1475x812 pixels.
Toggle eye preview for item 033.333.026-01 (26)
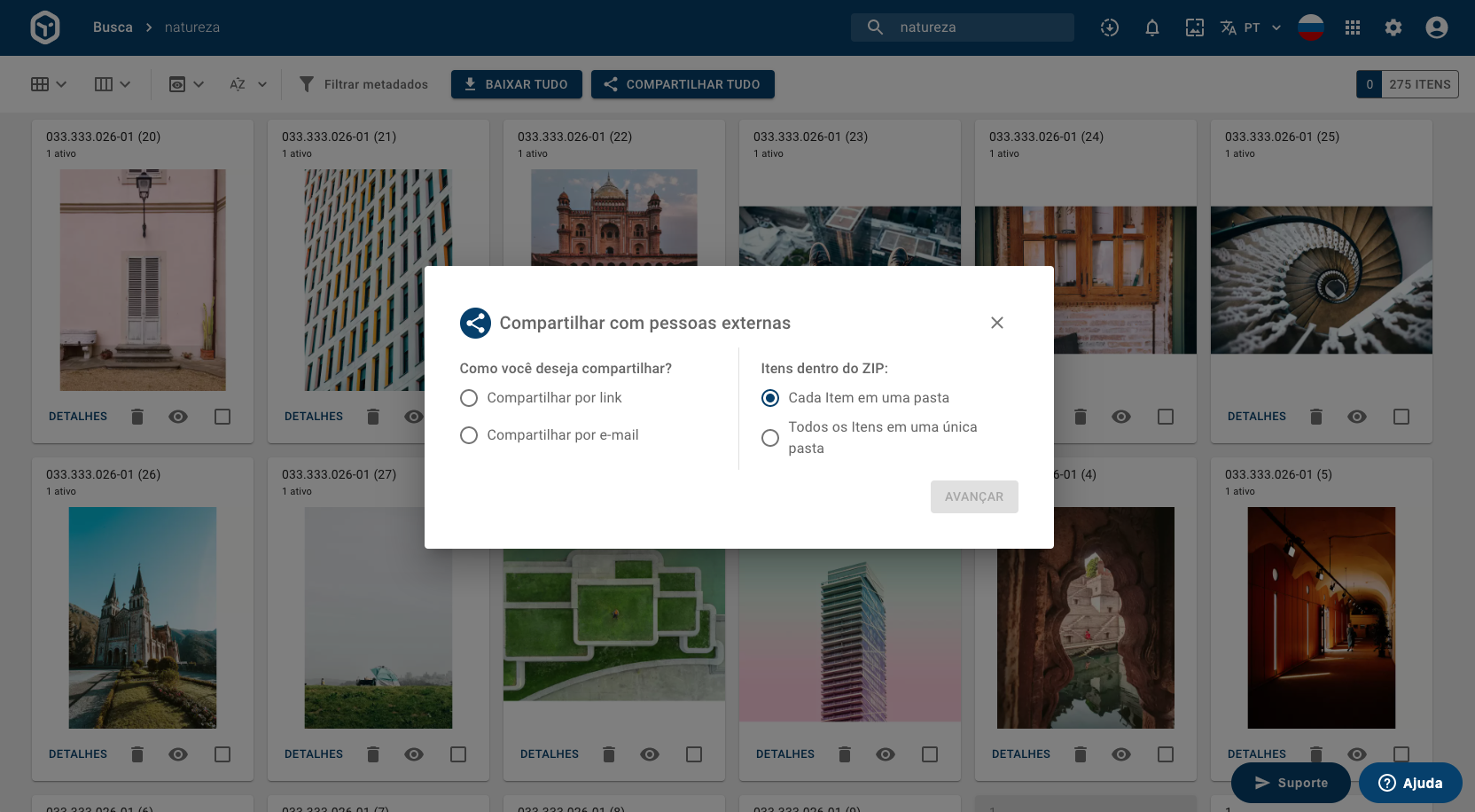click(178, 754)
